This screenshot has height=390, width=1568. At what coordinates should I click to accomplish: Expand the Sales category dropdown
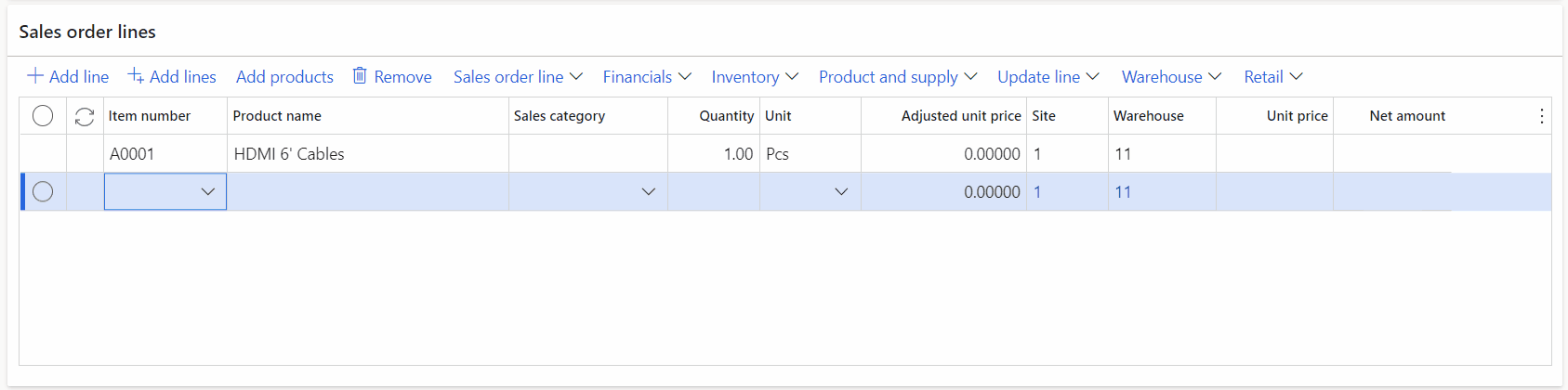coord(648,192)
